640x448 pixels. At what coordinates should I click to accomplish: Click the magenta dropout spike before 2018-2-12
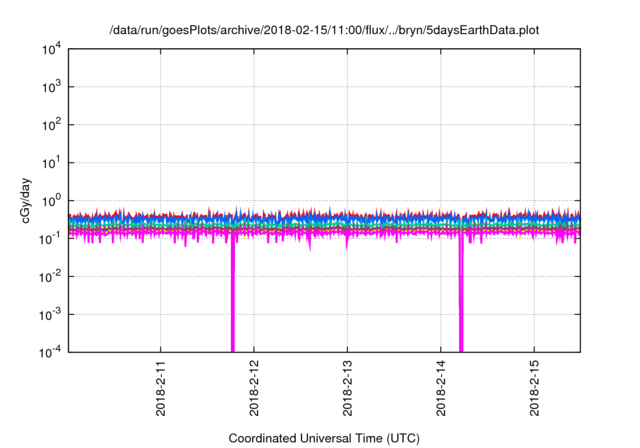pos(233,294)
